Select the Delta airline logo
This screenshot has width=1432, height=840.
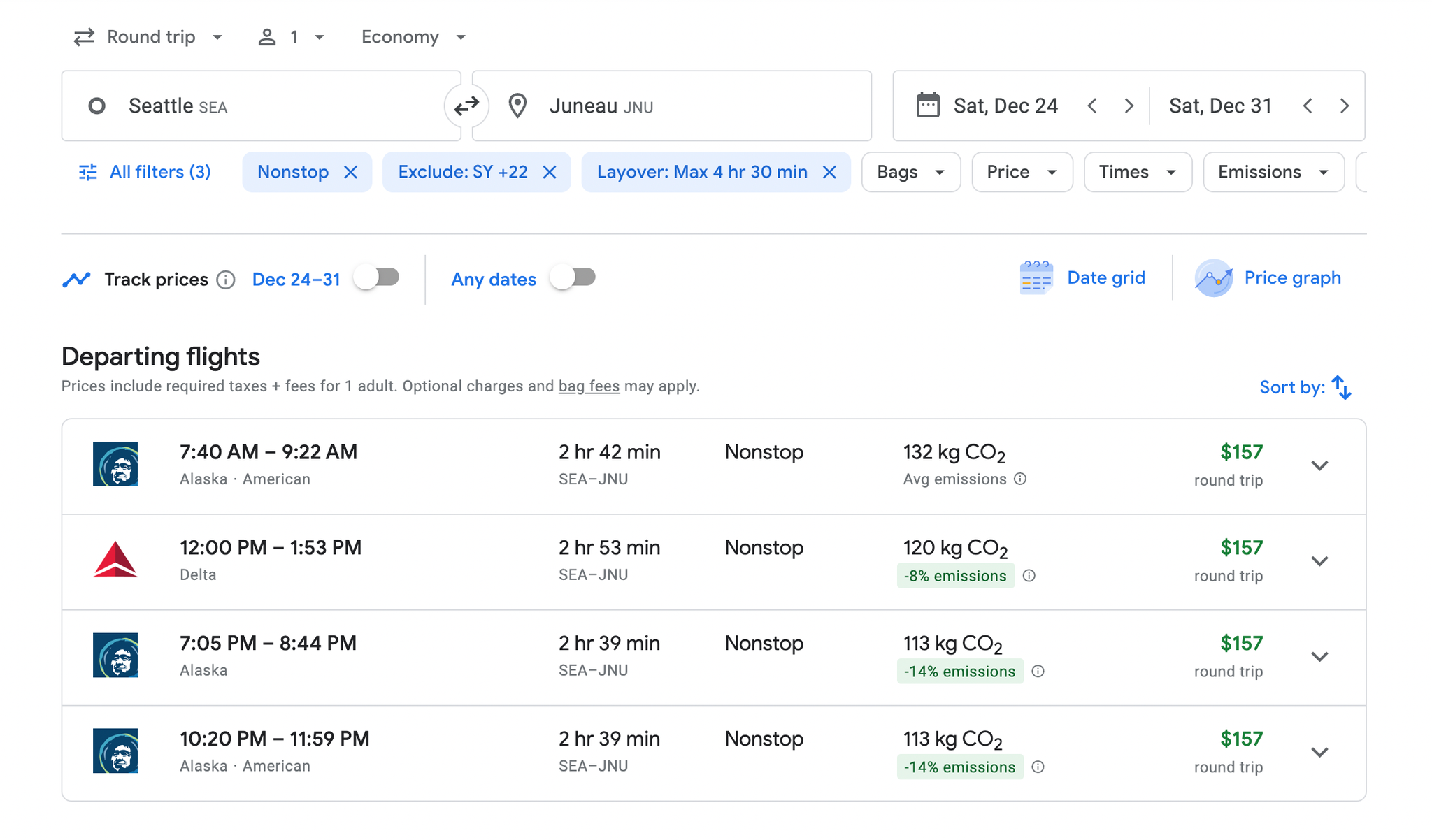coord(115,559)
